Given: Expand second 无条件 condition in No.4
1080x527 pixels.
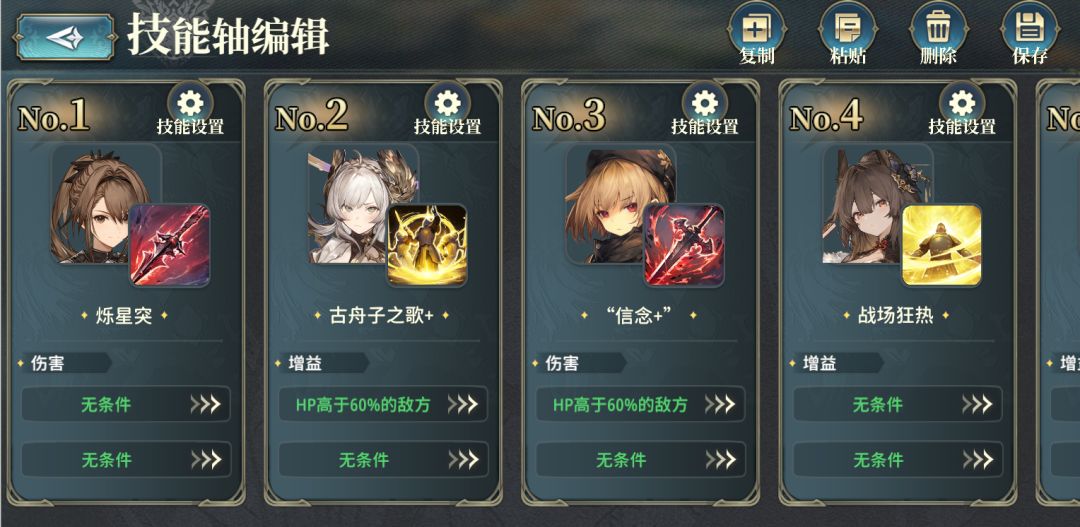Looking at the screenshot, I should [897, 459].
